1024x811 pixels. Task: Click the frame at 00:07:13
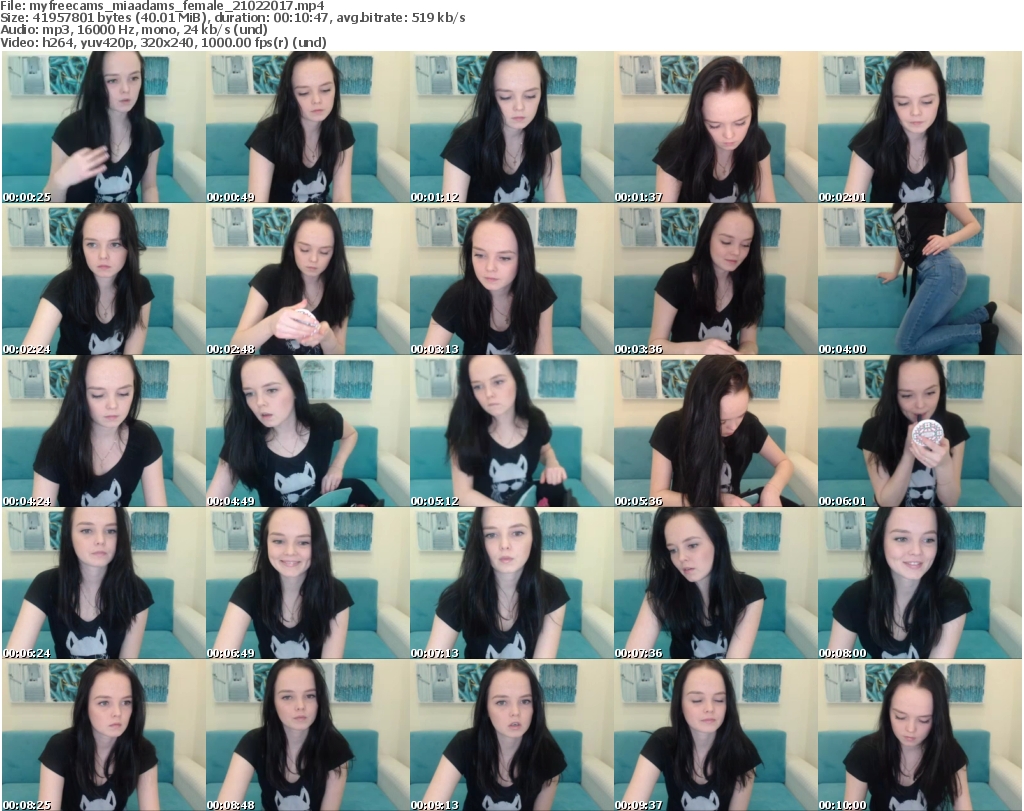point(511,583)
